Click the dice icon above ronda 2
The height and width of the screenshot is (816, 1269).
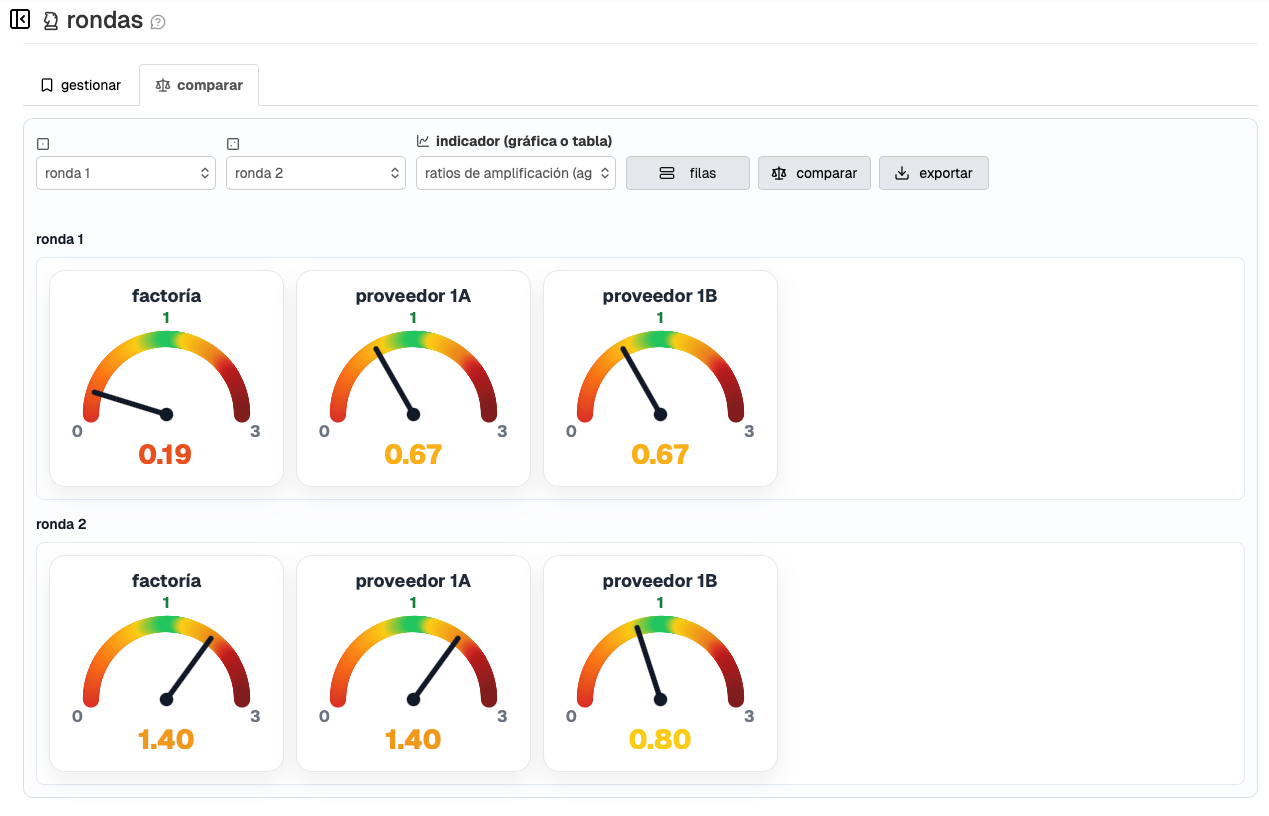pos(233,144)
